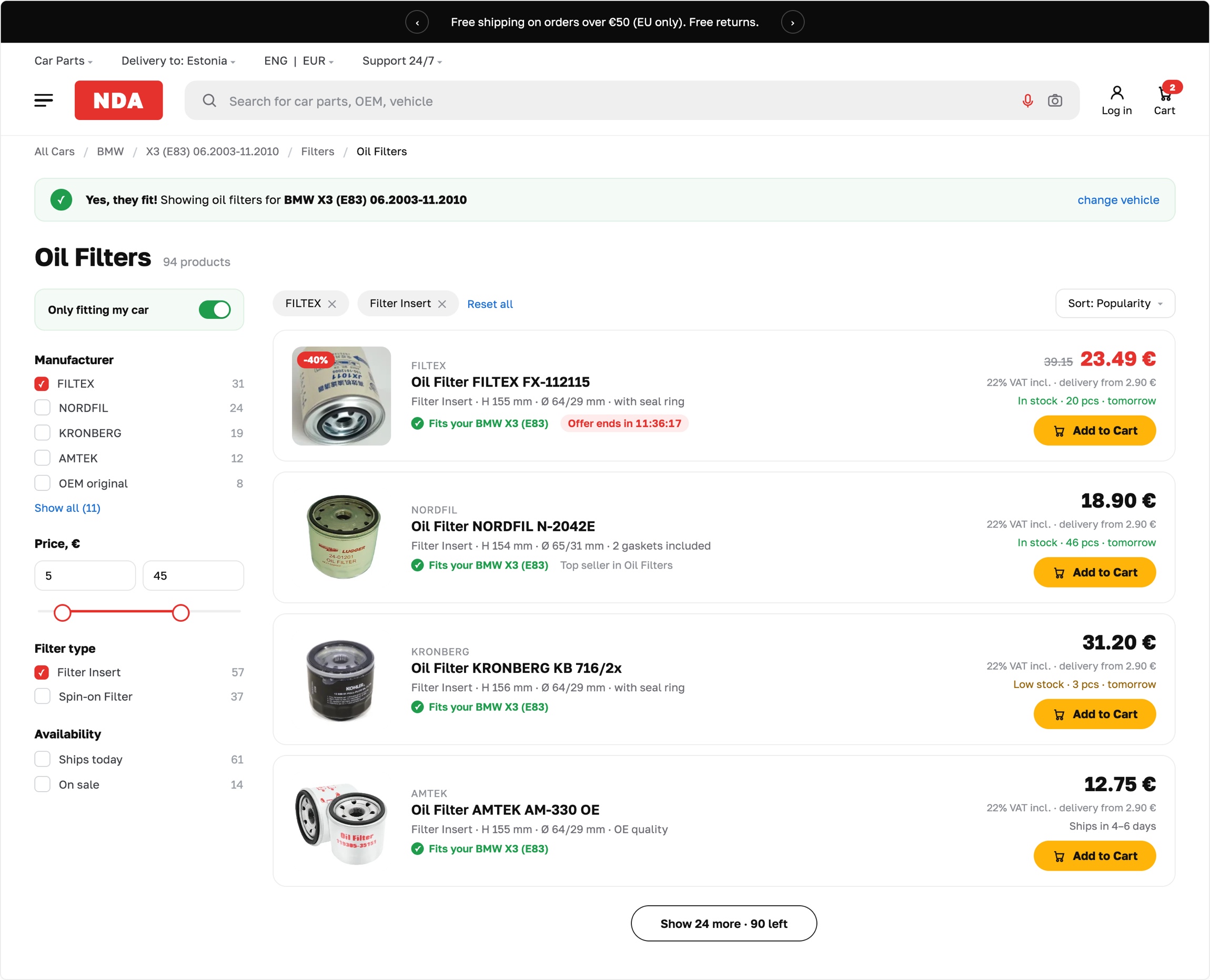Viewport: 1210px width, 980px height.
Task: Uncheck the FILTEX manufacturer checkbox
Action: point(41,384)
